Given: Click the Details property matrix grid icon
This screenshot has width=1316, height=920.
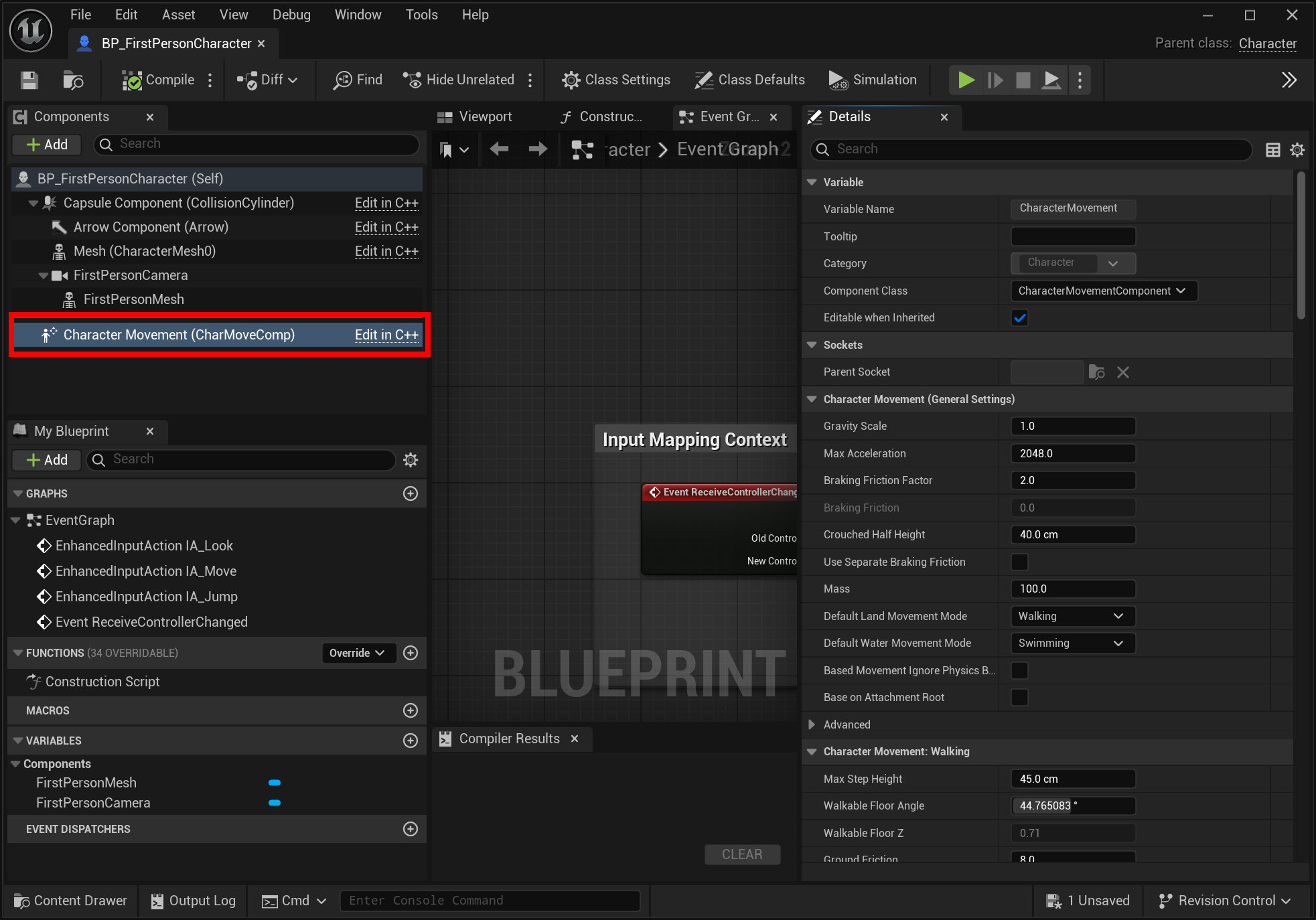Looking at the screenshot, I should coord(1272,150).
